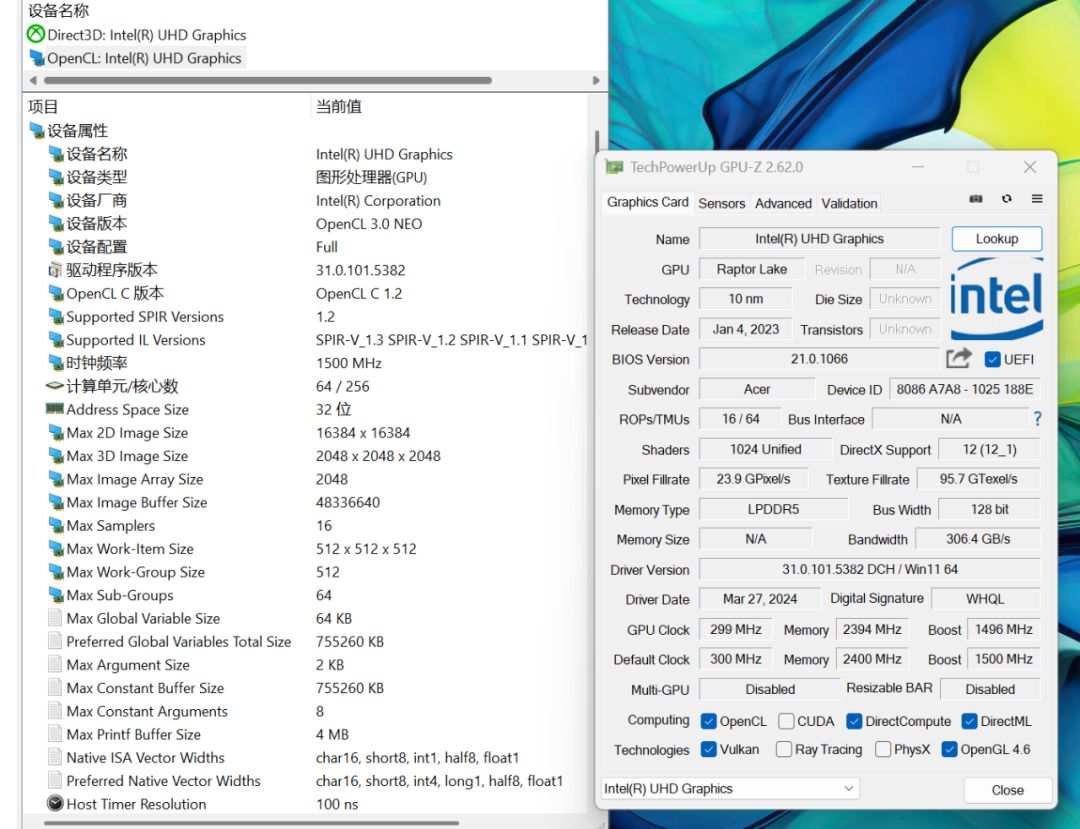Click the Device ID value 8086 A7A8 - 1025 188E
Viewport: 1080px width, 829px height.
click(964, 389)
